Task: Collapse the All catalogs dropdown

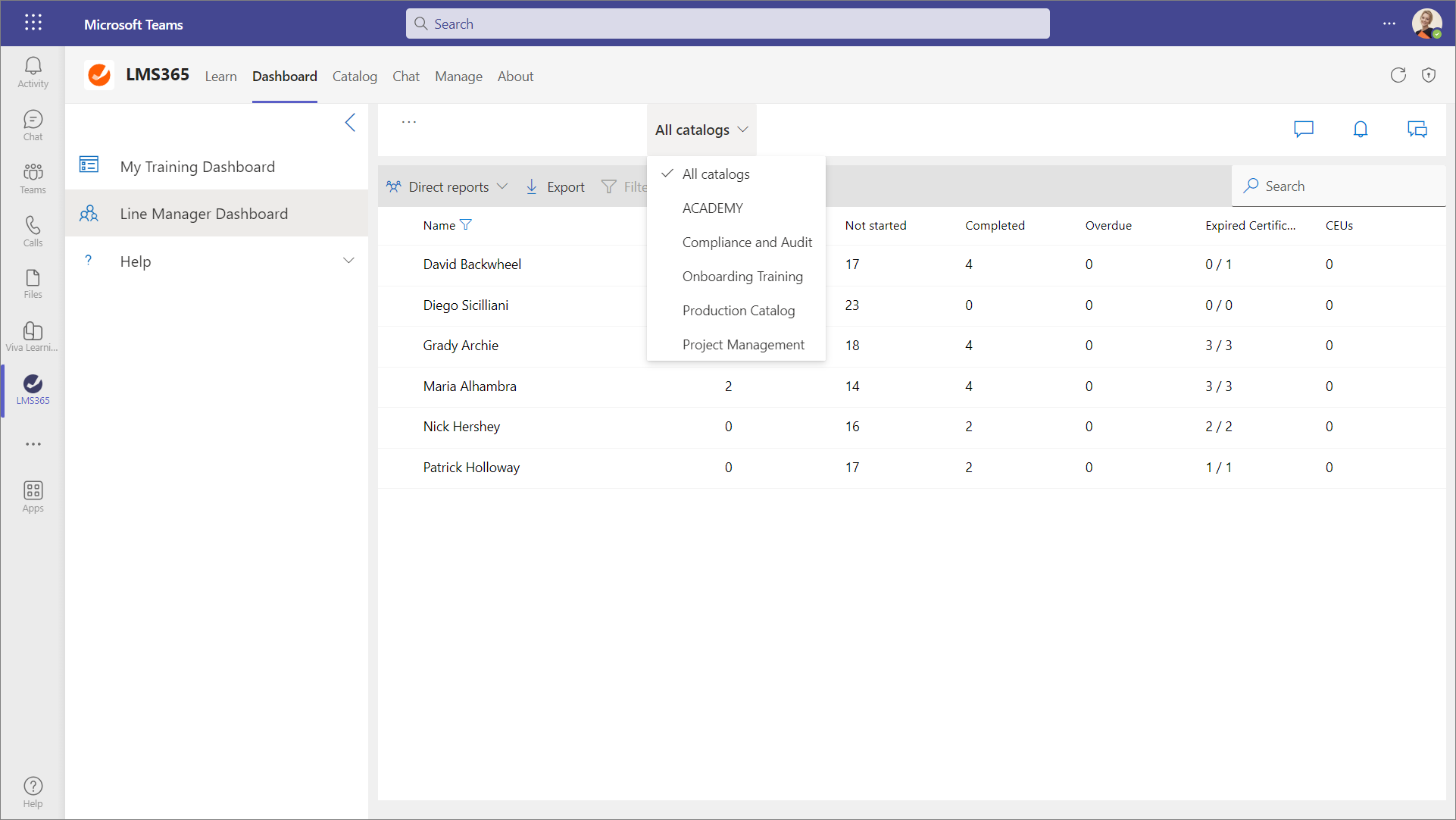Action: pos(701,130)
